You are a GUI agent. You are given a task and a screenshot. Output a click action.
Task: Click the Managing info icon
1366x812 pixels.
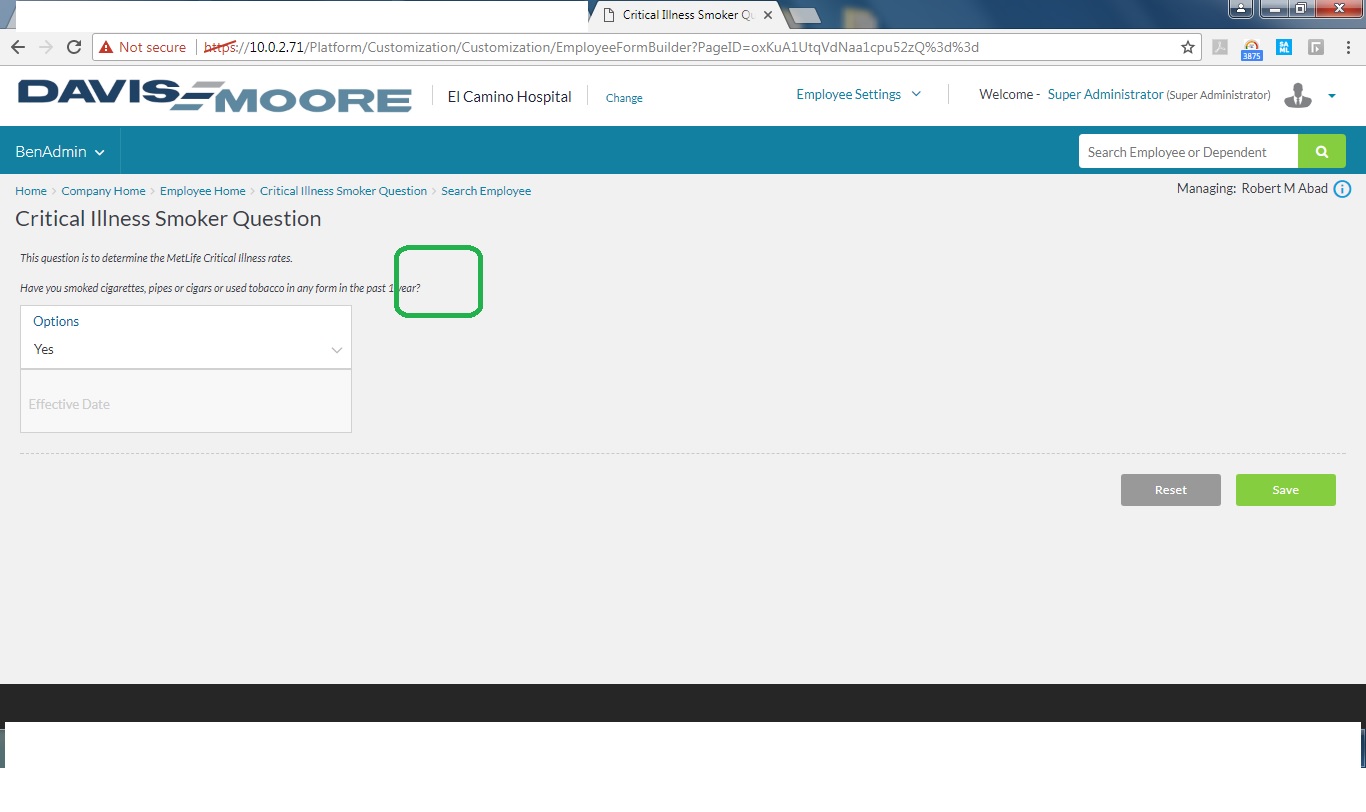[1342, 189]
